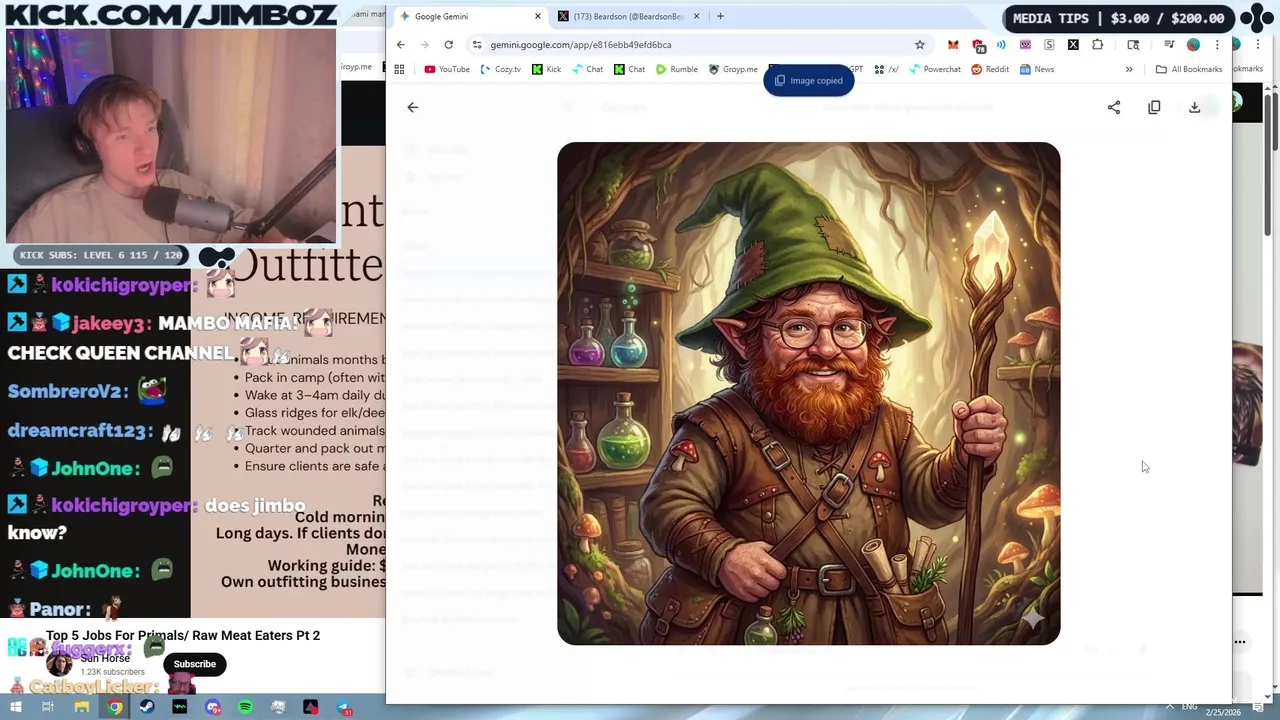Open the Powerchat bookmark
The width and height of the screenshot is (1280, 720).
pyautogui.click(x=935, y=69)
